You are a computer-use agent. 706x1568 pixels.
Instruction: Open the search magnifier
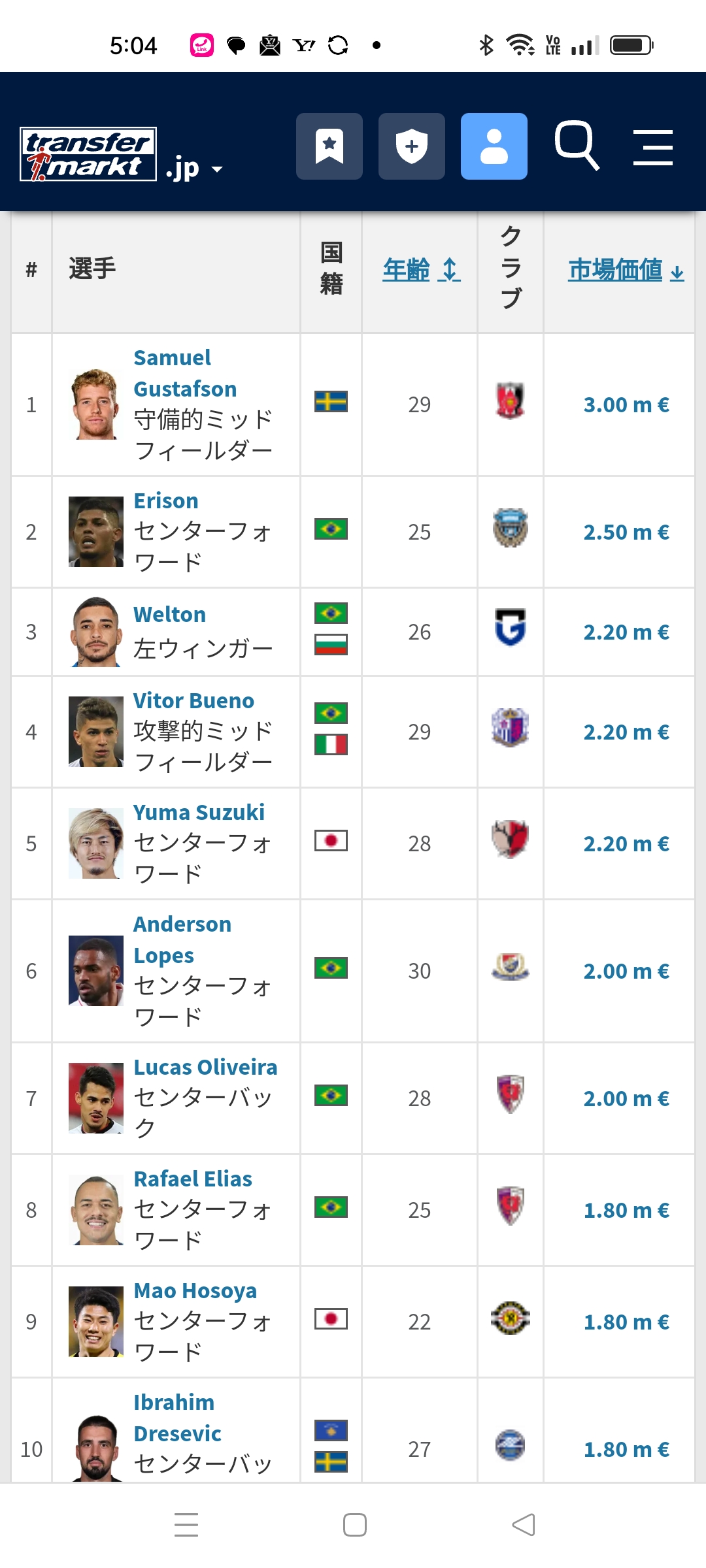pyautogui.click(x=577, y=146)
